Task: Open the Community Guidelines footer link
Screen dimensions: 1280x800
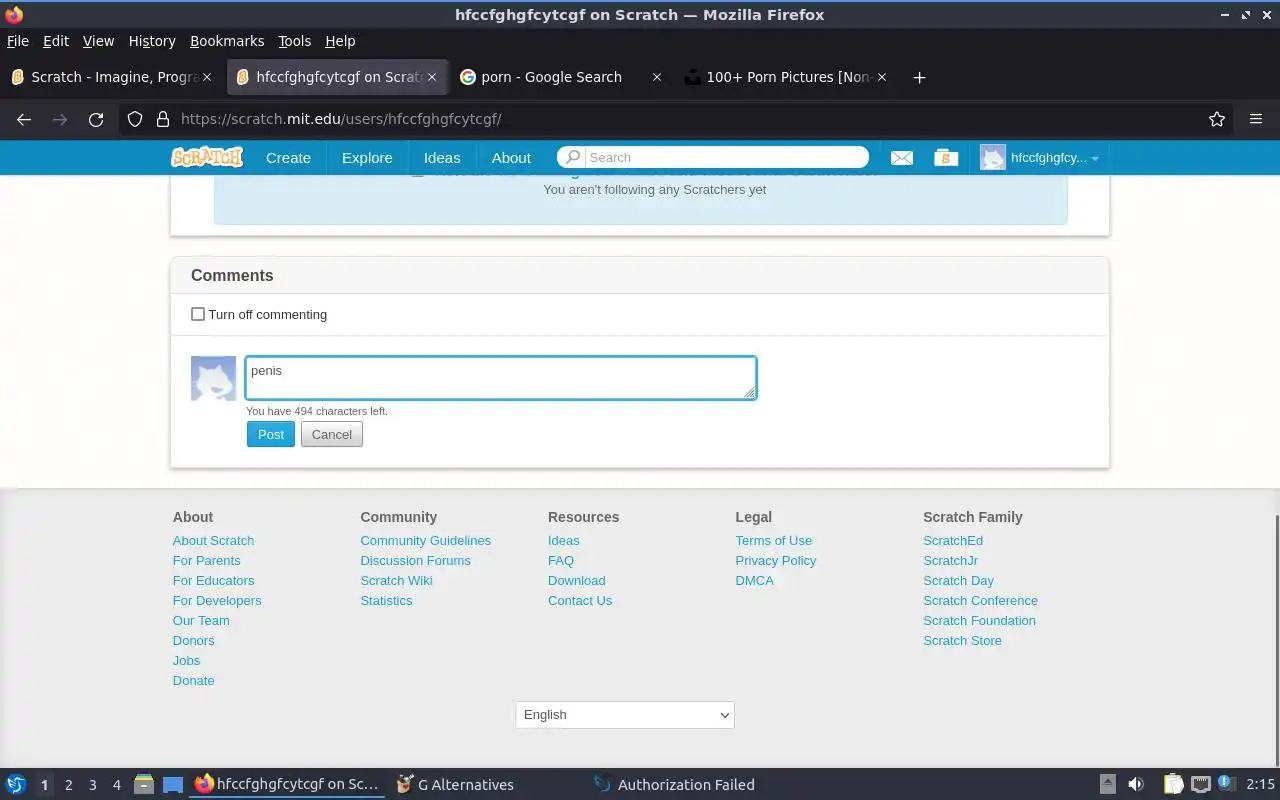Action: [426, 541]
